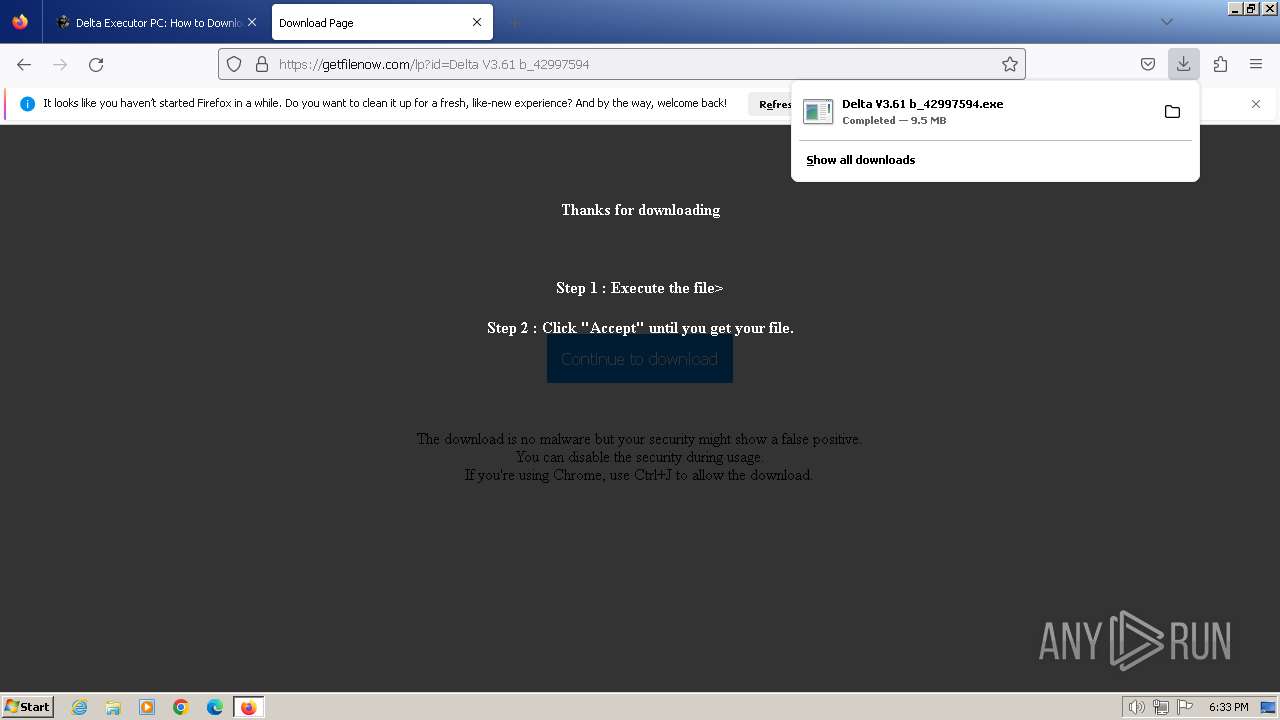The image size is (1280, 720).
Task: Select the Firefox taskbar button
Action: pyautogui.click(x=248, y=707)
